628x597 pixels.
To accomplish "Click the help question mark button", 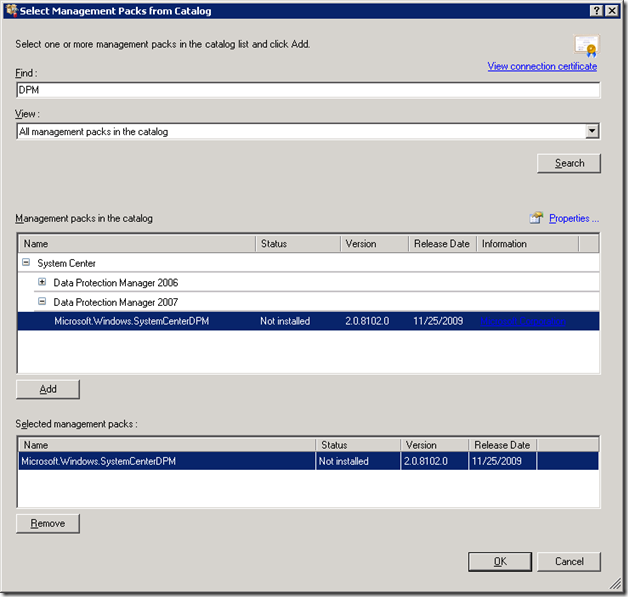I will coord(596,11).
